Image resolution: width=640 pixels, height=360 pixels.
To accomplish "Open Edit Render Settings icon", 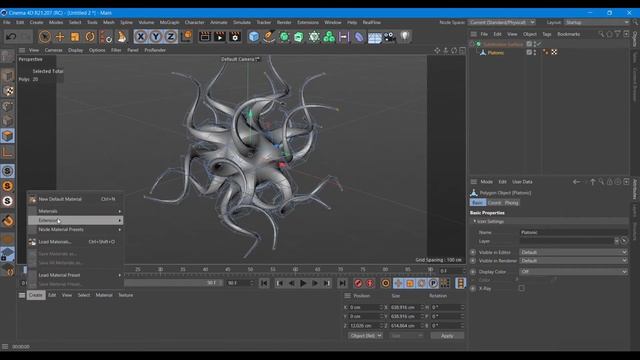I will (235, 37).
